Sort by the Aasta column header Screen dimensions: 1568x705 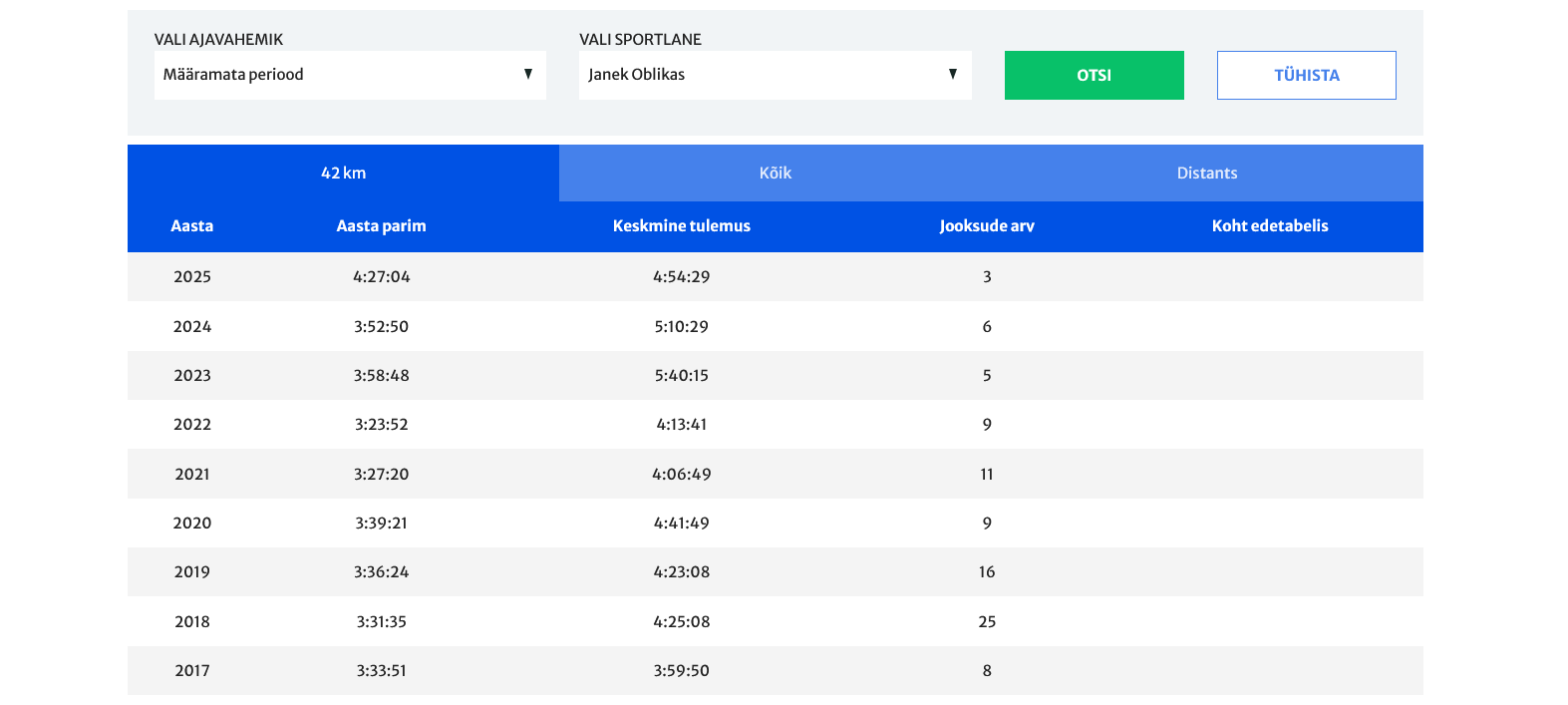(x=191, y=226)
